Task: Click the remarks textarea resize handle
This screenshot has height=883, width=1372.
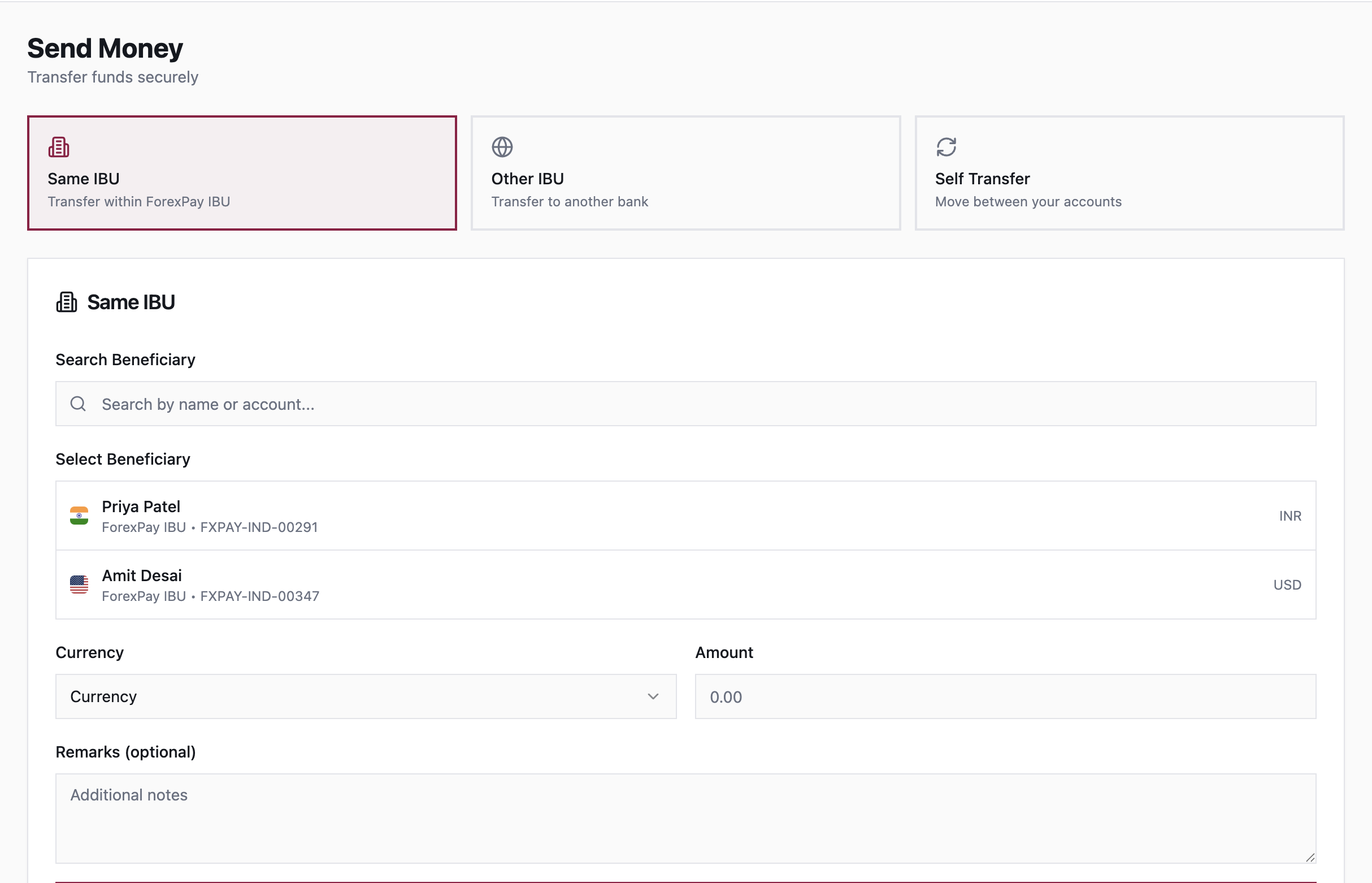Action: [x=1309, y=856]
